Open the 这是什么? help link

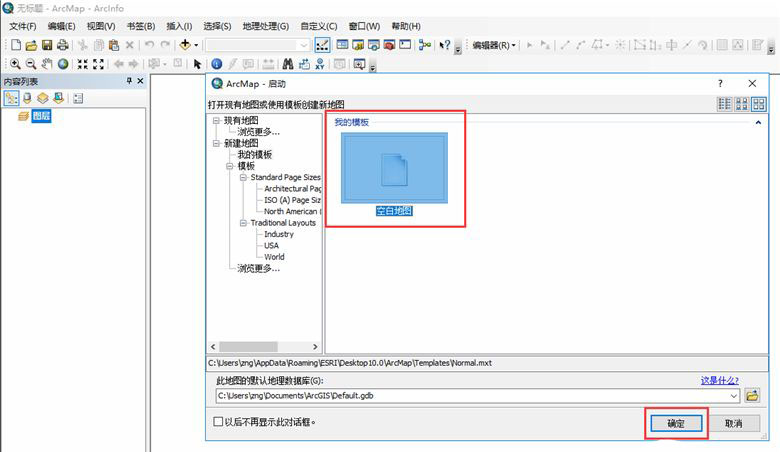[x=720, y=380]
